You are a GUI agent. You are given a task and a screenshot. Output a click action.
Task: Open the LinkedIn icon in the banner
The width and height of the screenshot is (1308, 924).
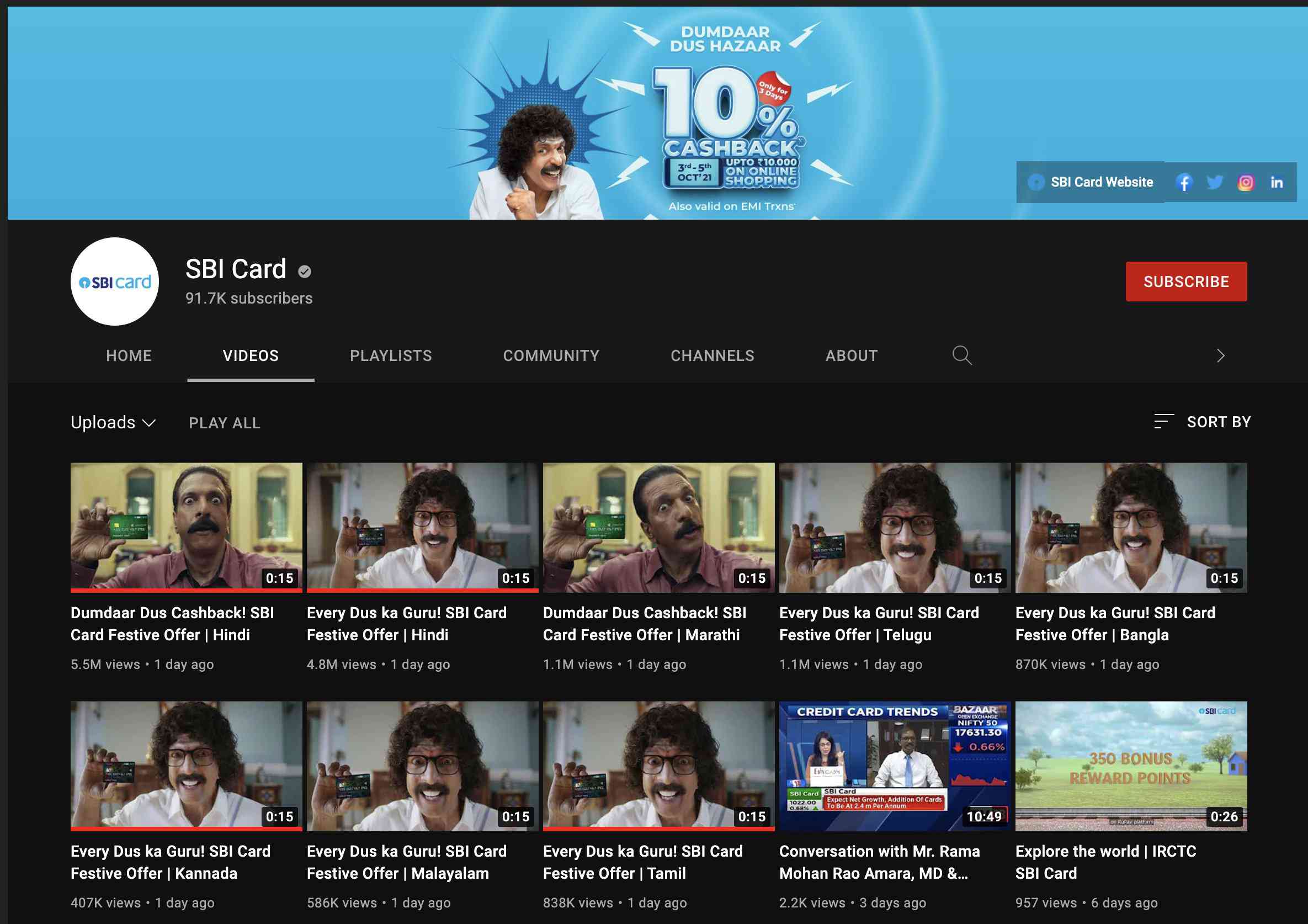click(1277, 182)
